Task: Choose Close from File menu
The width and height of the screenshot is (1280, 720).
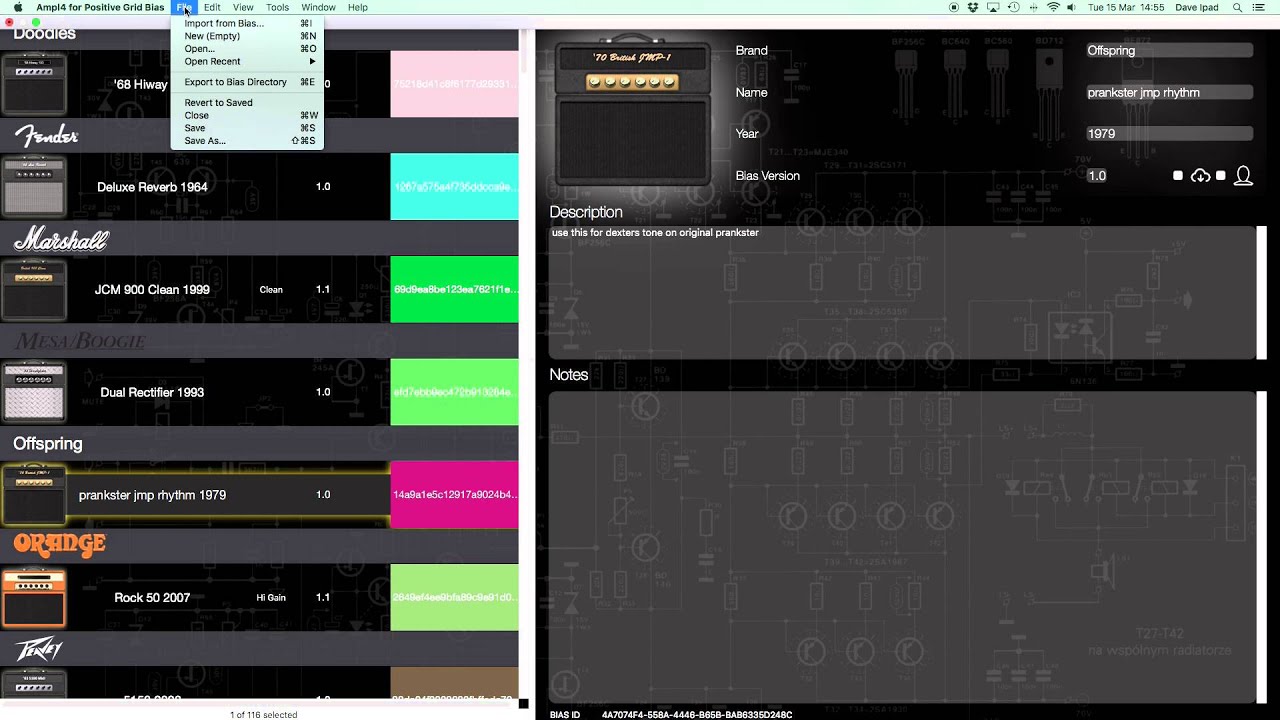Action: (247, 115)
